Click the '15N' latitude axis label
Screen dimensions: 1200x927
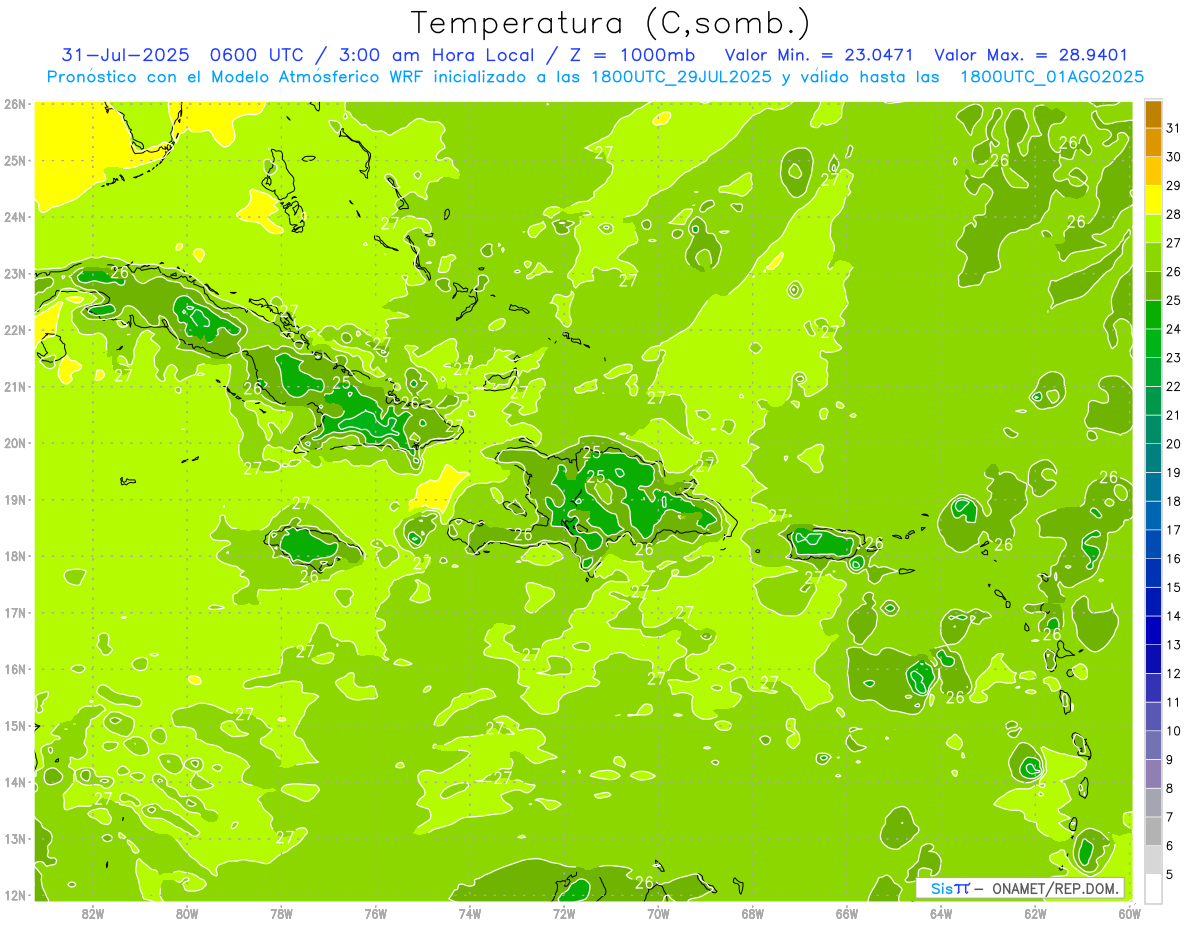click(15, 726)
